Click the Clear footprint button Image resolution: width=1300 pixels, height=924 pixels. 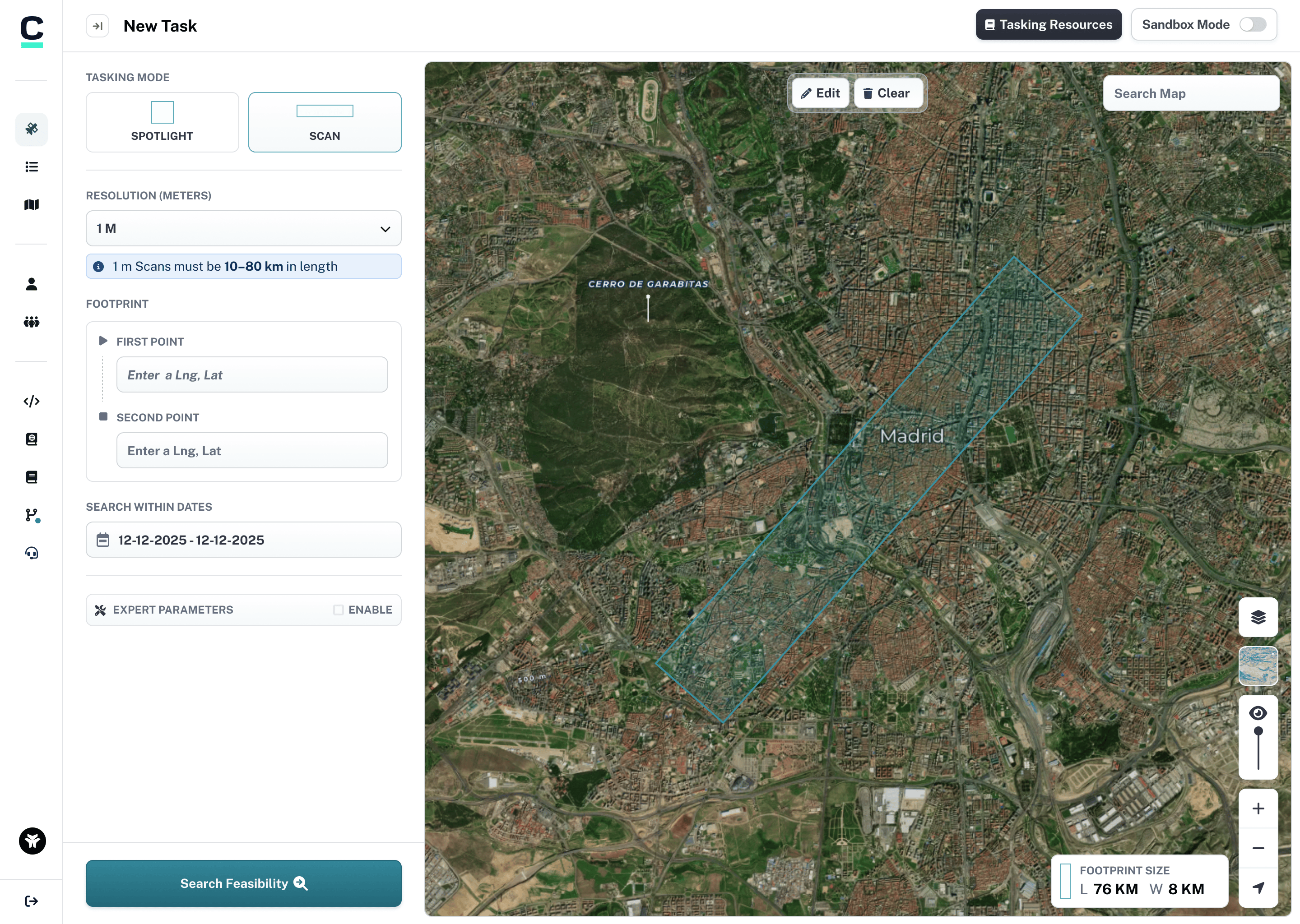887,93
